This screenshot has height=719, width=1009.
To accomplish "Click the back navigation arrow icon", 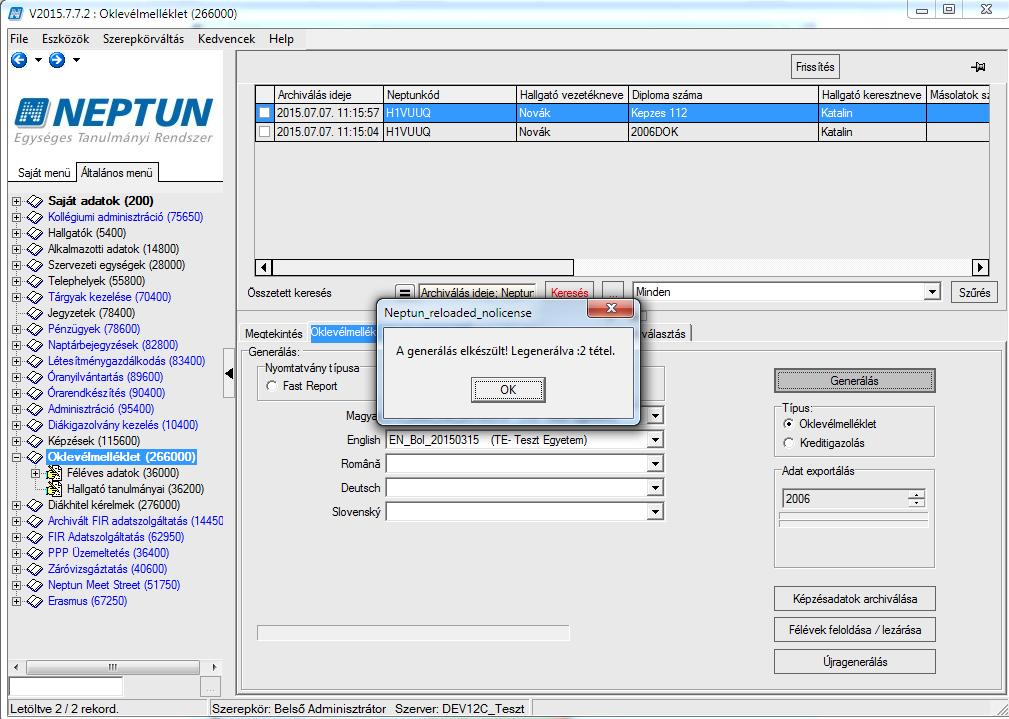I will click(19, 60).
